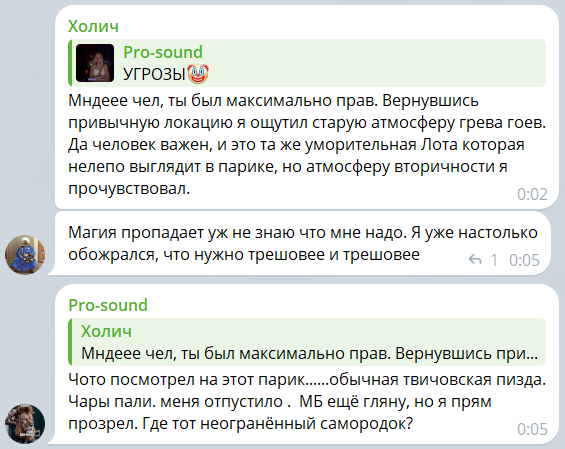Click the green bar of Холич quote

pos(70,342)
